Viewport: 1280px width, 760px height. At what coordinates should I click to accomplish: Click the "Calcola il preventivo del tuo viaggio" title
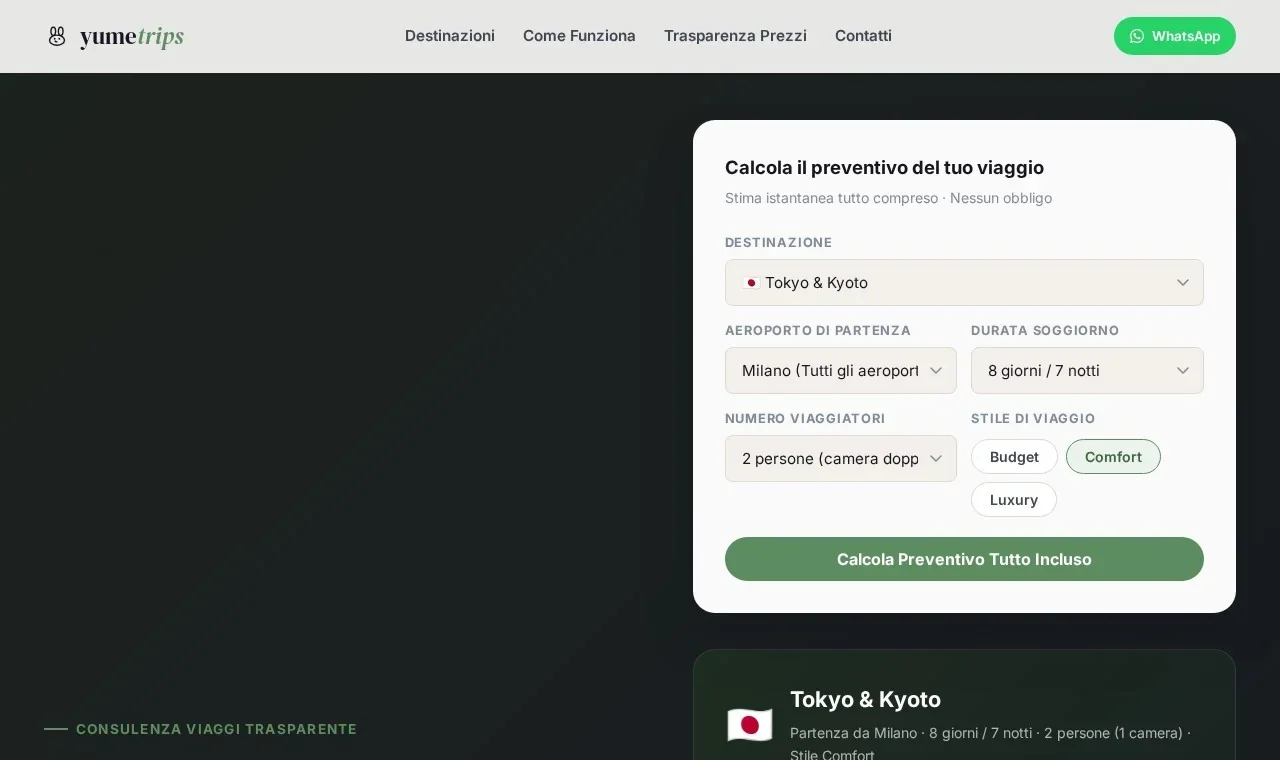884,168
